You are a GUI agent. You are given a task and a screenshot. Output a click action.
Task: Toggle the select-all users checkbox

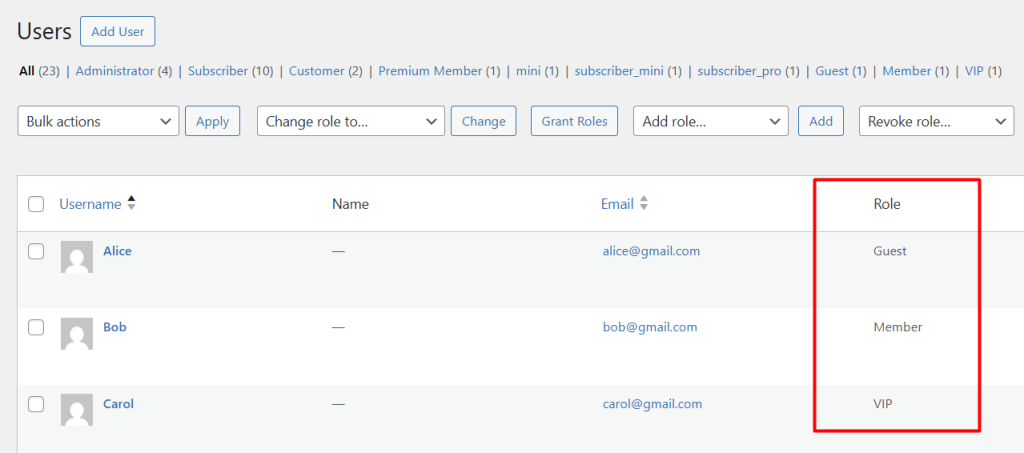36,204
